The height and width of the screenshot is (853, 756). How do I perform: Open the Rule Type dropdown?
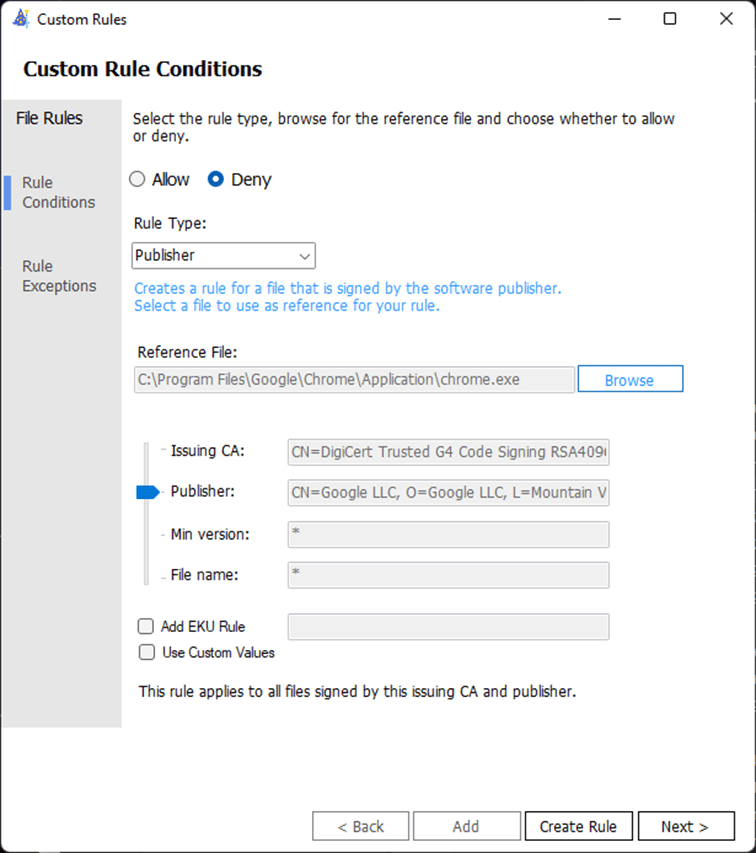(224, 255)
